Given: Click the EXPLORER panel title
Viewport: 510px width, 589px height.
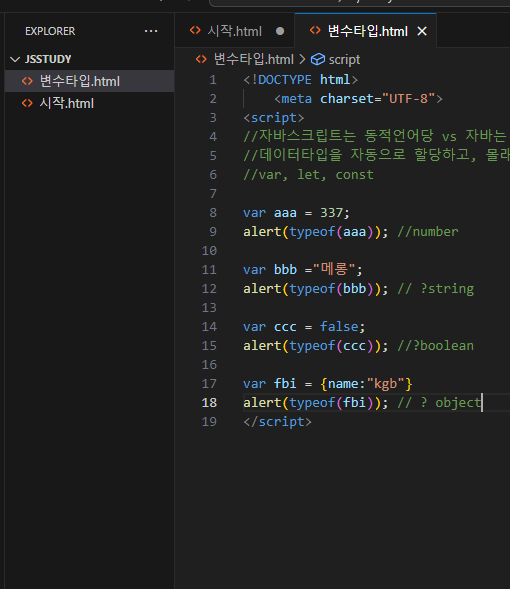Looking at the screenshot, I should pyautogui.click(x=50, y=31).
